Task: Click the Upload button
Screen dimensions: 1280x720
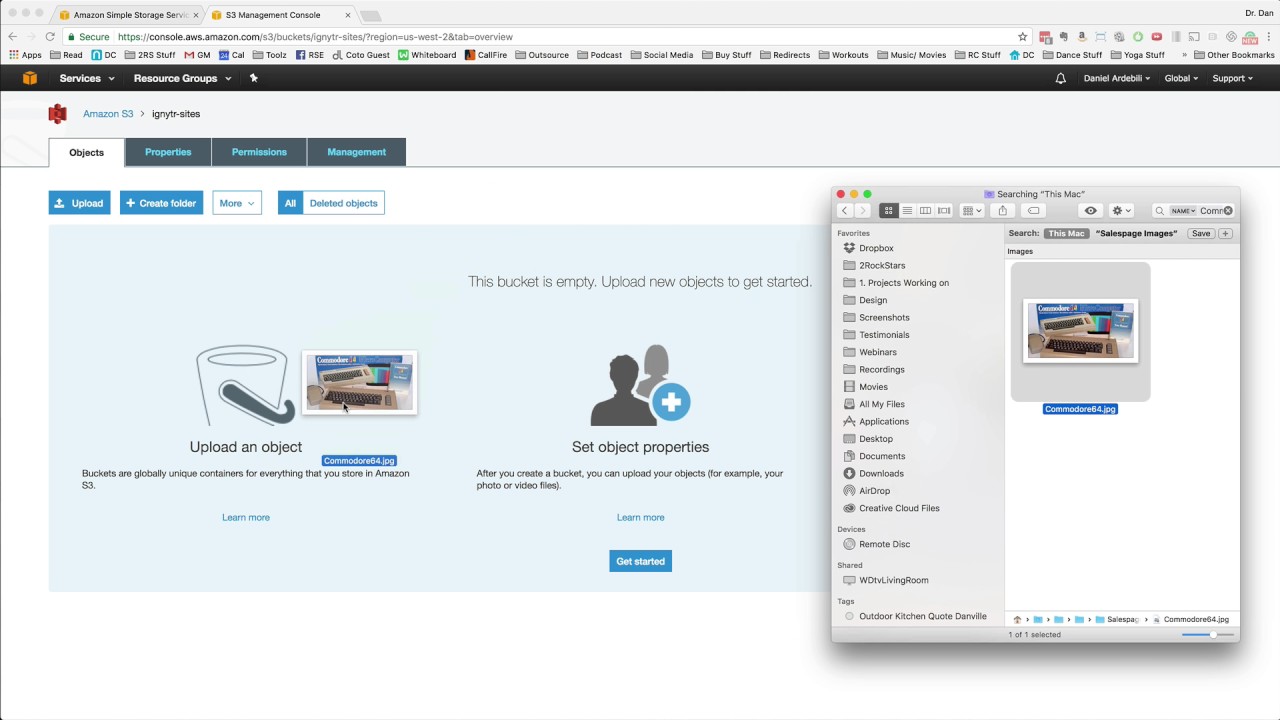Action: (80, 203)
